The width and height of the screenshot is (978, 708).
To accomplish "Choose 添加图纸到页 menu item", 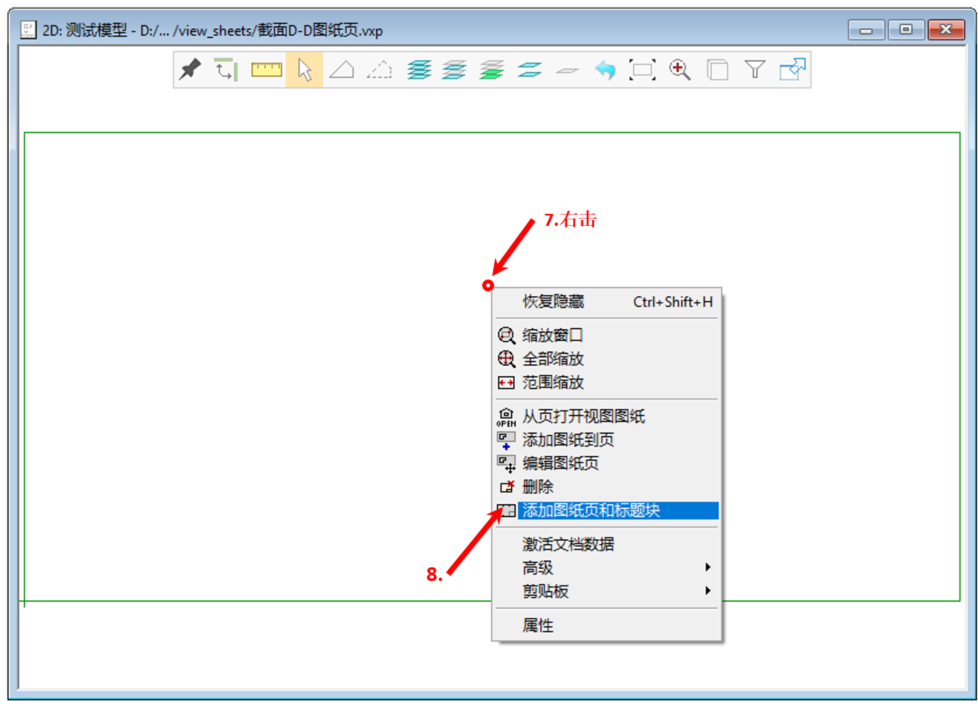I will (x=606, y=440).
